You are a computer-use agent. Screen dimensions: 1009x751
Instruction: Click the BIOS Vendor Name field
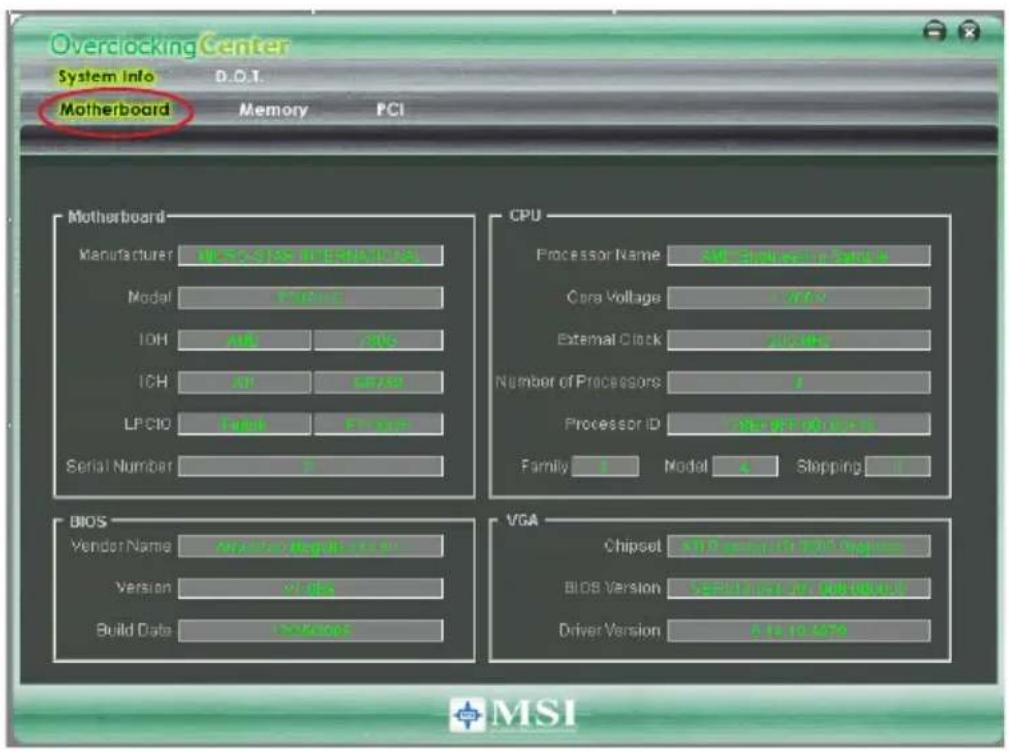pos(310,546)
